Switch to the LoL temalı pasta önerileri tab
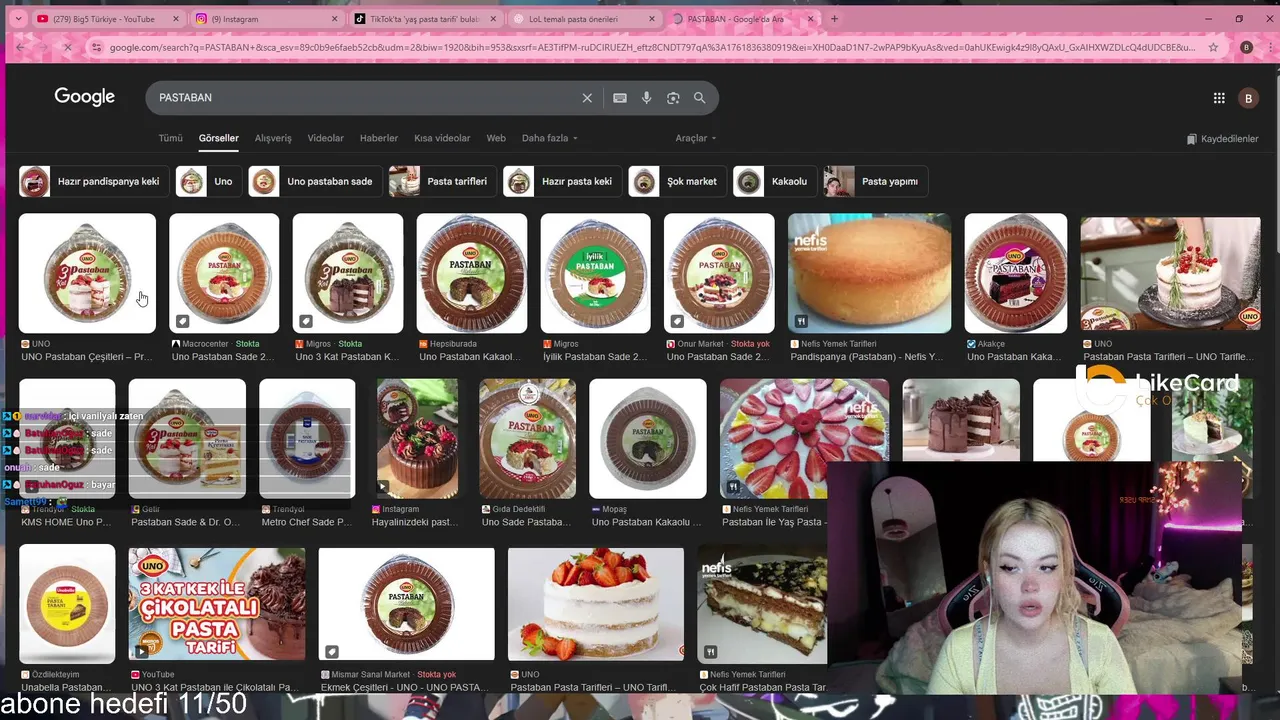The image size is (1280, 720). pos(584,19)
